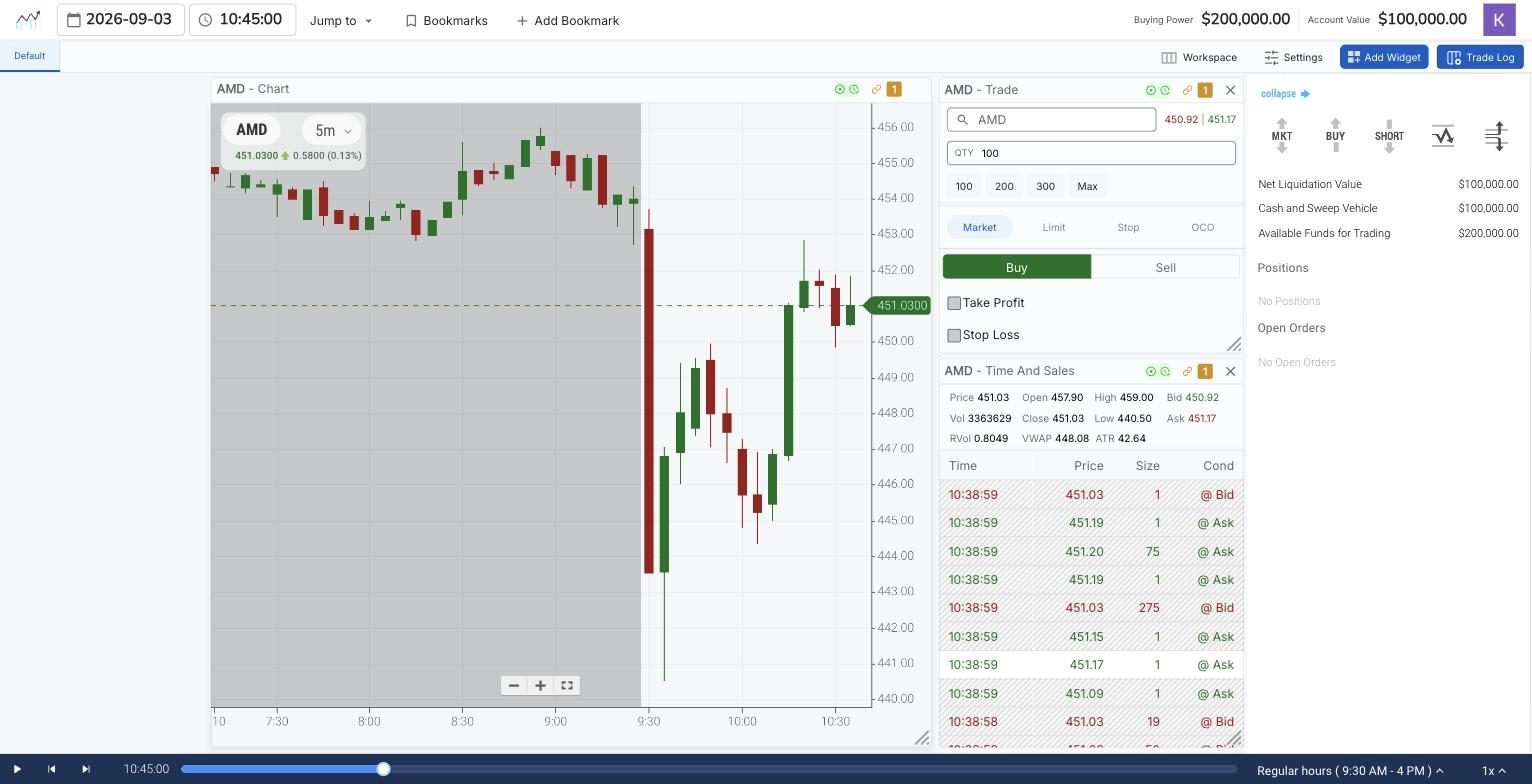Click the app logo in top-left corner

click(28, 19)
